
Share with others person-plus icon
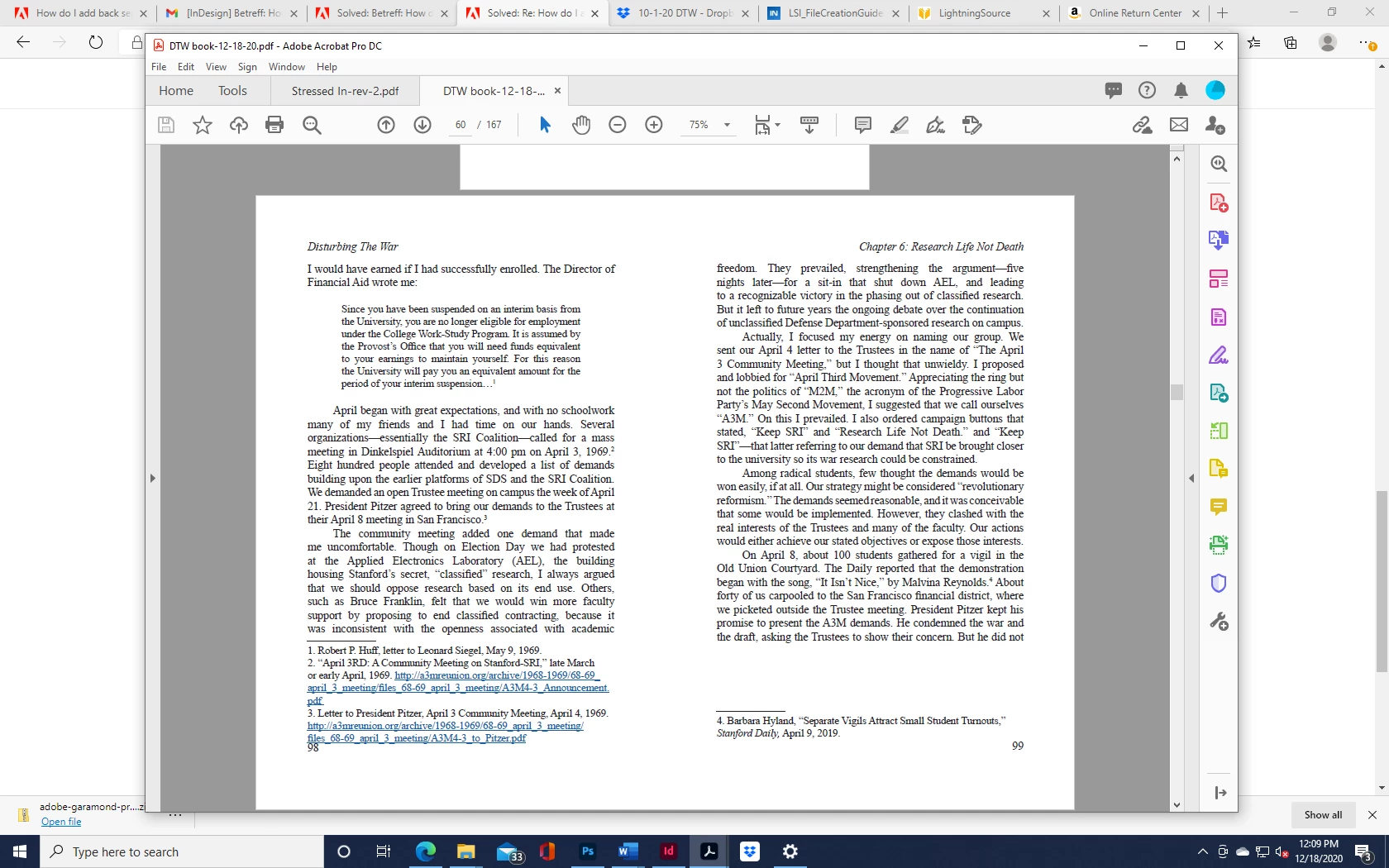tap(1215, 125)
